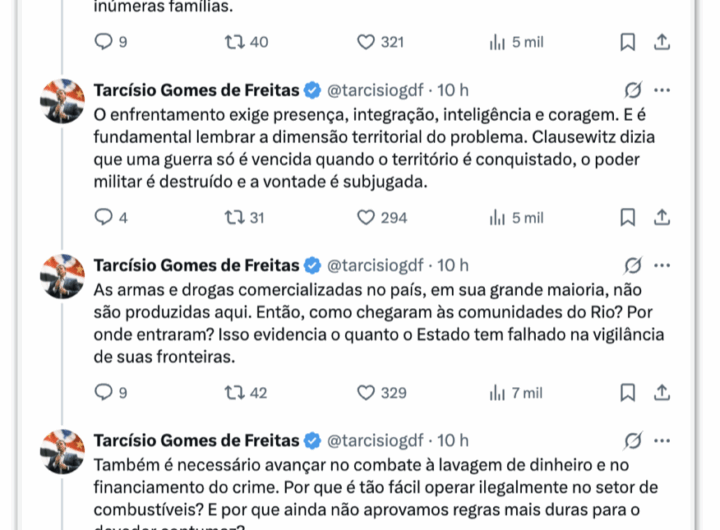720x530 pixels.
Task: Open Grok icon on Clausewitz tweet
Action: [632, 90]
